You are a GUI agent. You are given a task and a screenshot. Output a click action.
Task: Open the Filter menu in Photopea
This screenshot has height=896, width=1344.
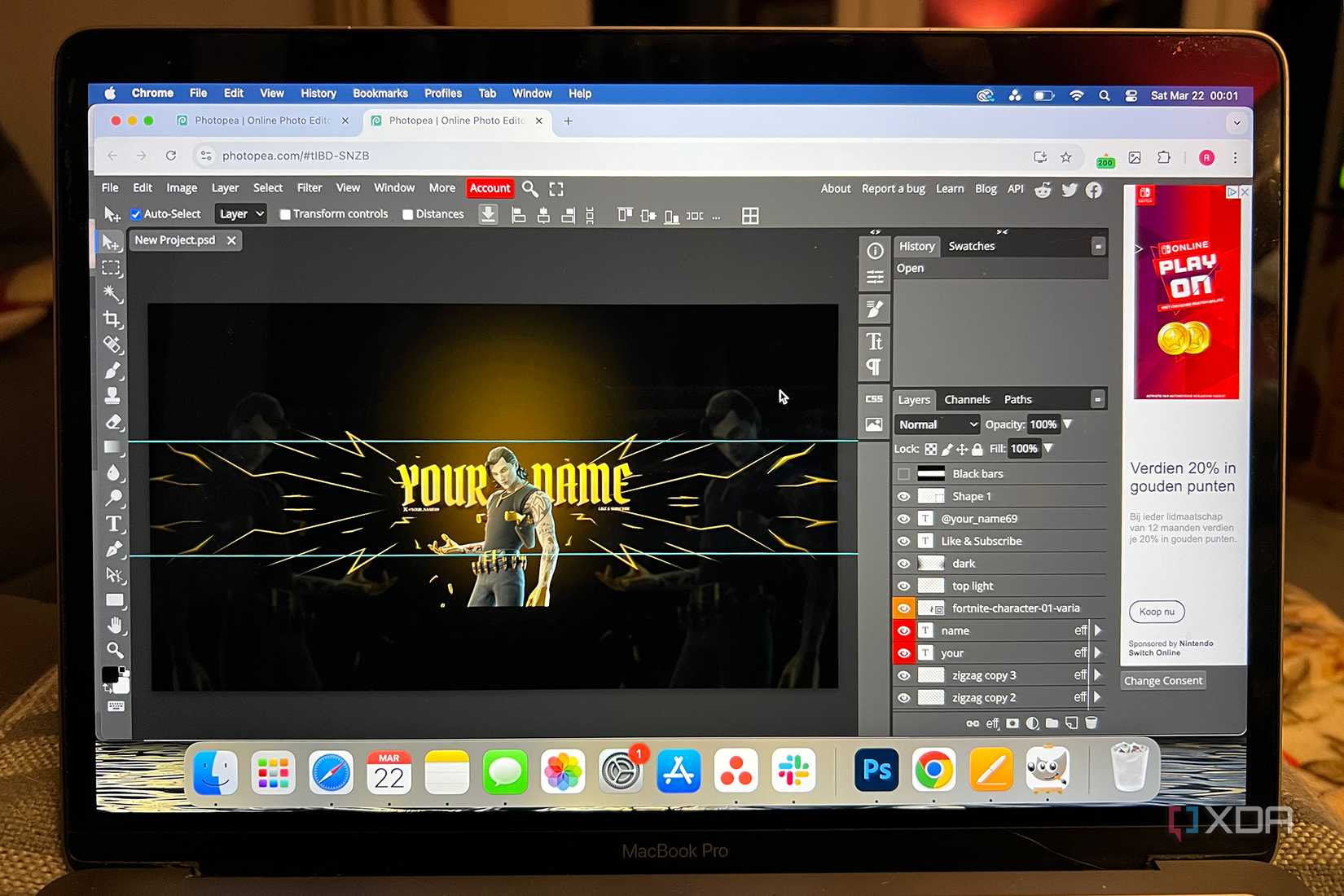(310, 188)
